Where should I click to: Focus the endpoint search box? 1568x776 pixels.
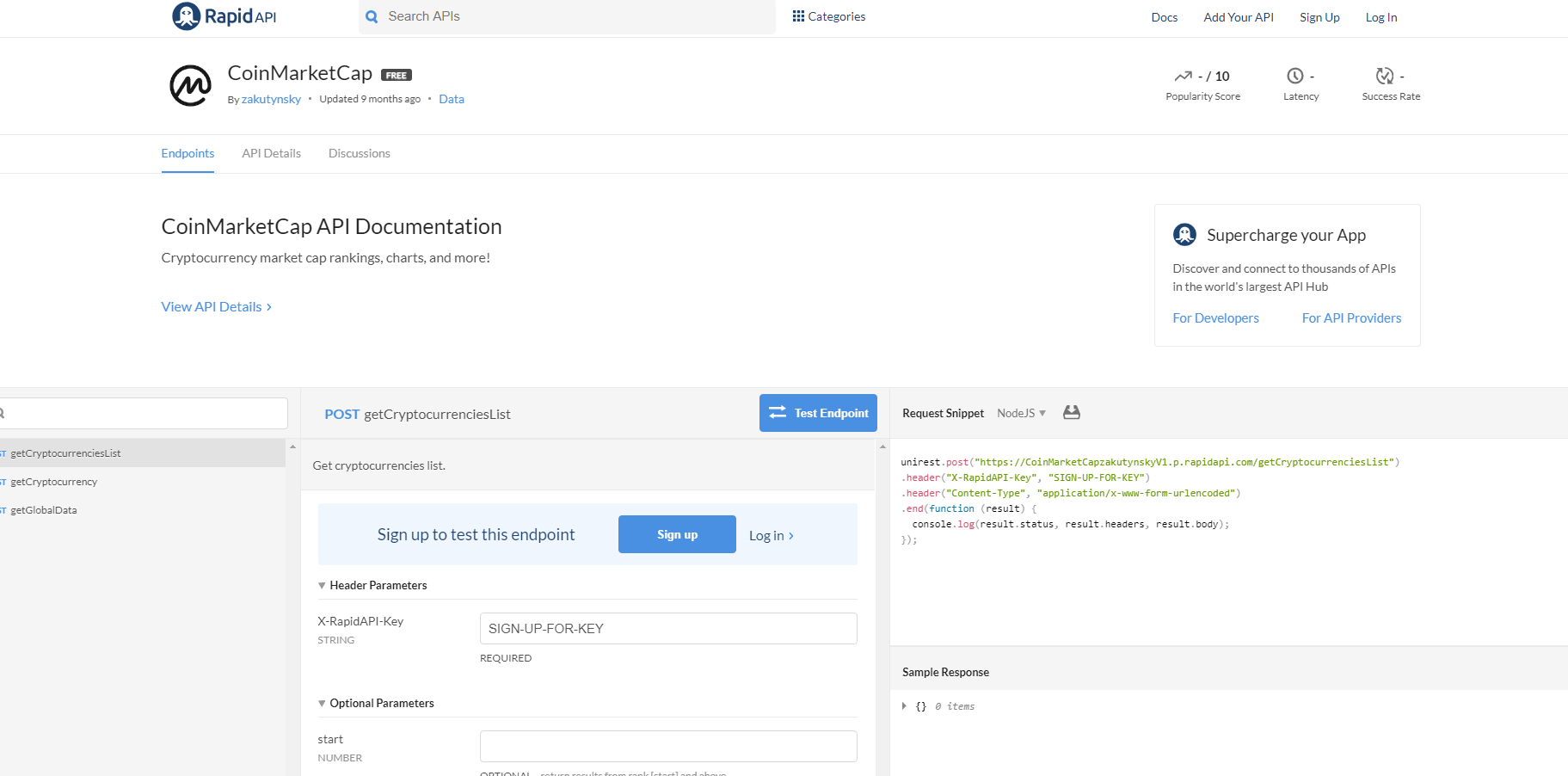144,413
